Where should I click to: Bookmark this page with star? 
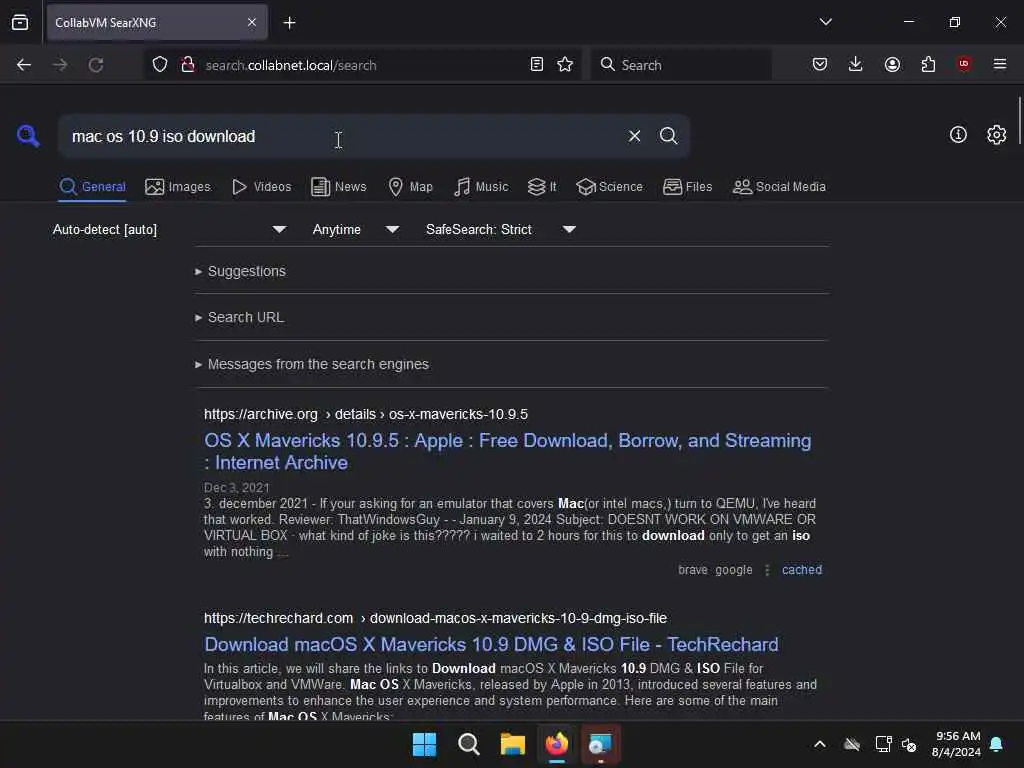(x=565, y=65)
